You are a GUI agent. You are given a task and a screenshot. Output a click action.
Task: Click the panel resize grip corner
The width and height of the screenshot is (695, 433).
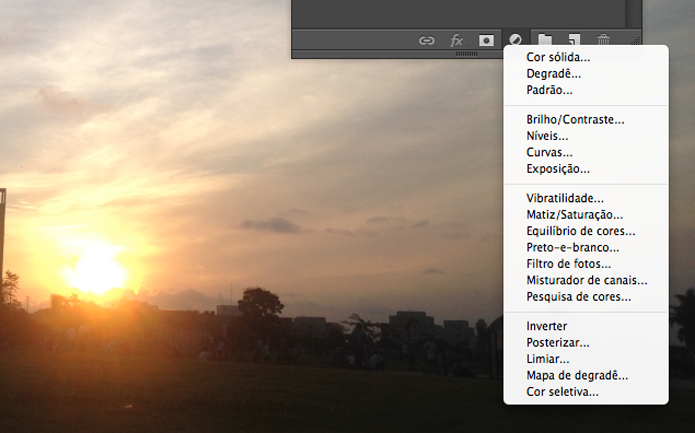[635, 41]
